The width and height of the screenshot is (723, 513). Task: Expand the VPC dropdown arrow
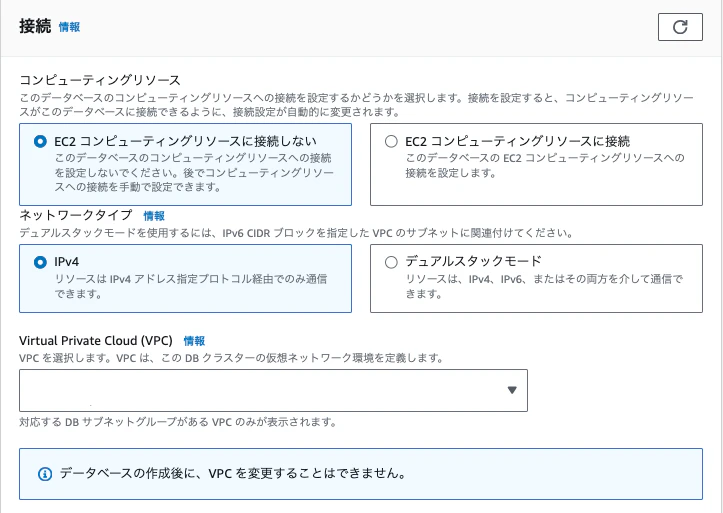pyautogui.click(x=512, y=390)
